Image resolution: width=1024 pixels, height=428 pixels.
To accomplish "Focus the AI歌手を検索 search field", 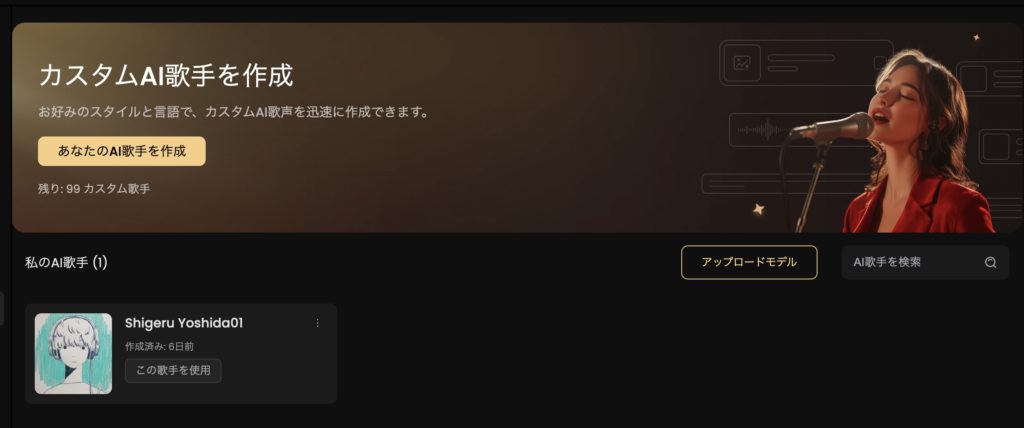I will tap(925, 262).
